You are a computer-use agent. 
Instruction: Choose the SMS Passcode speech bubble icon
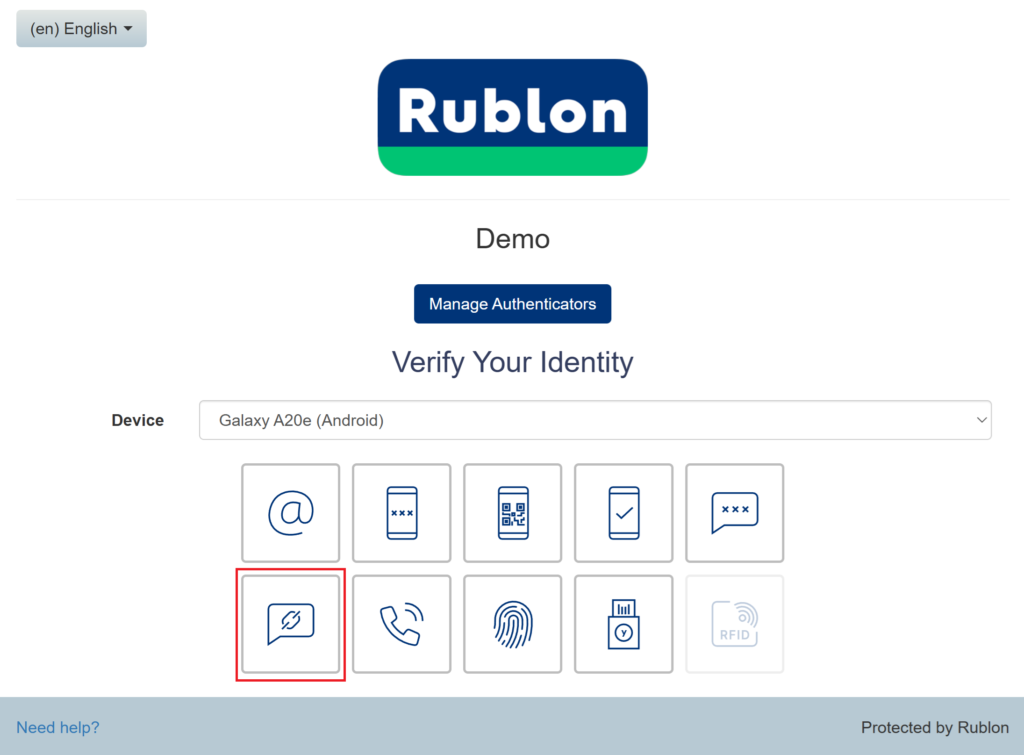(734, 513)
